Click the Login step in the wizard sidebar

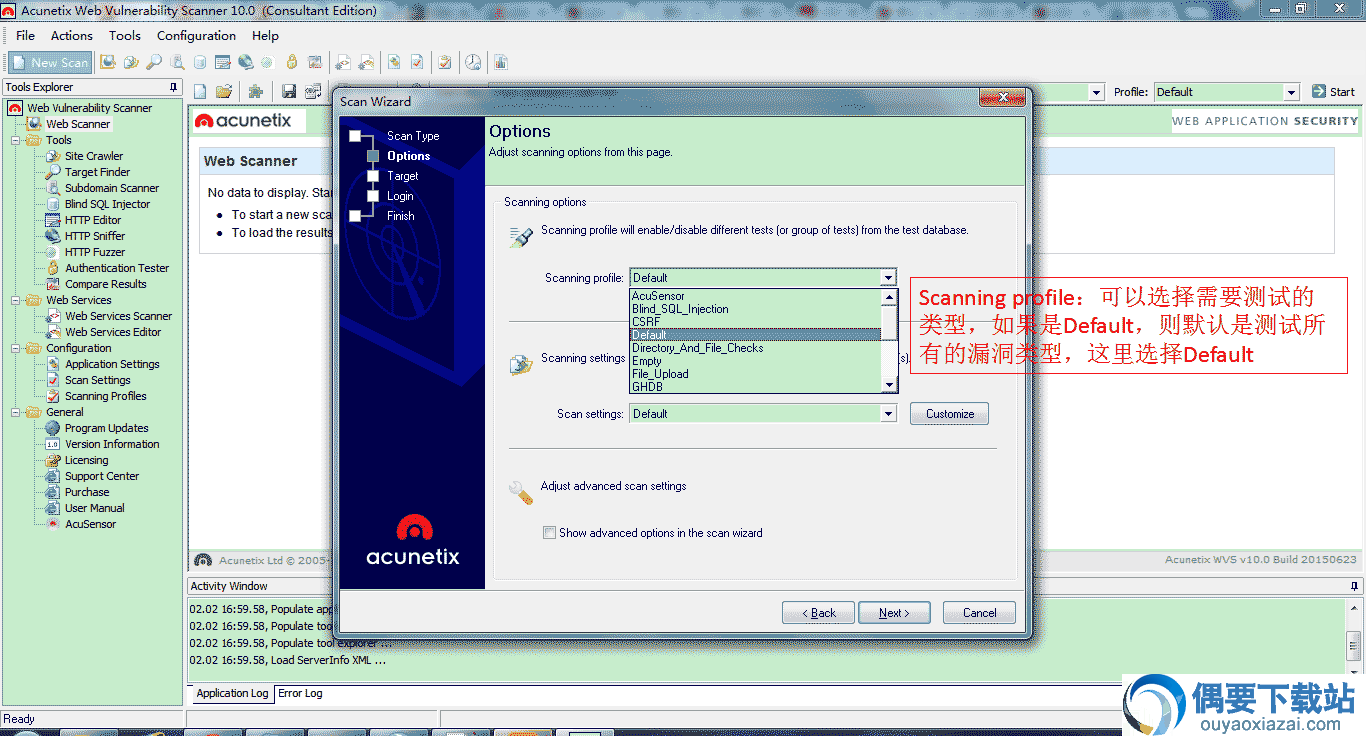[x=400, y=196]
